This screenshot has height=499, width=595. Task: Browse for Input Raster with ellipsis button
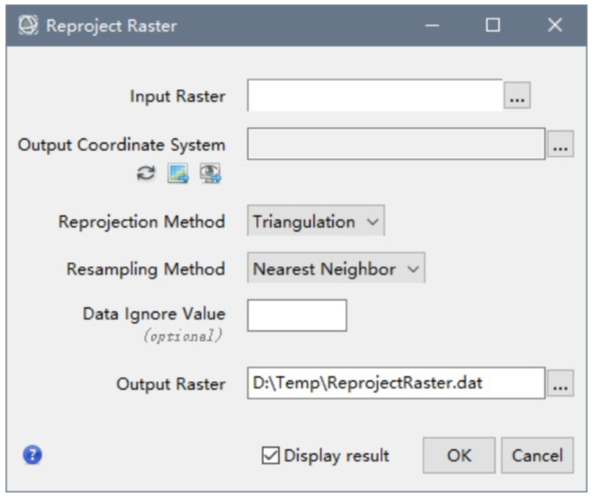pos(517,95)
